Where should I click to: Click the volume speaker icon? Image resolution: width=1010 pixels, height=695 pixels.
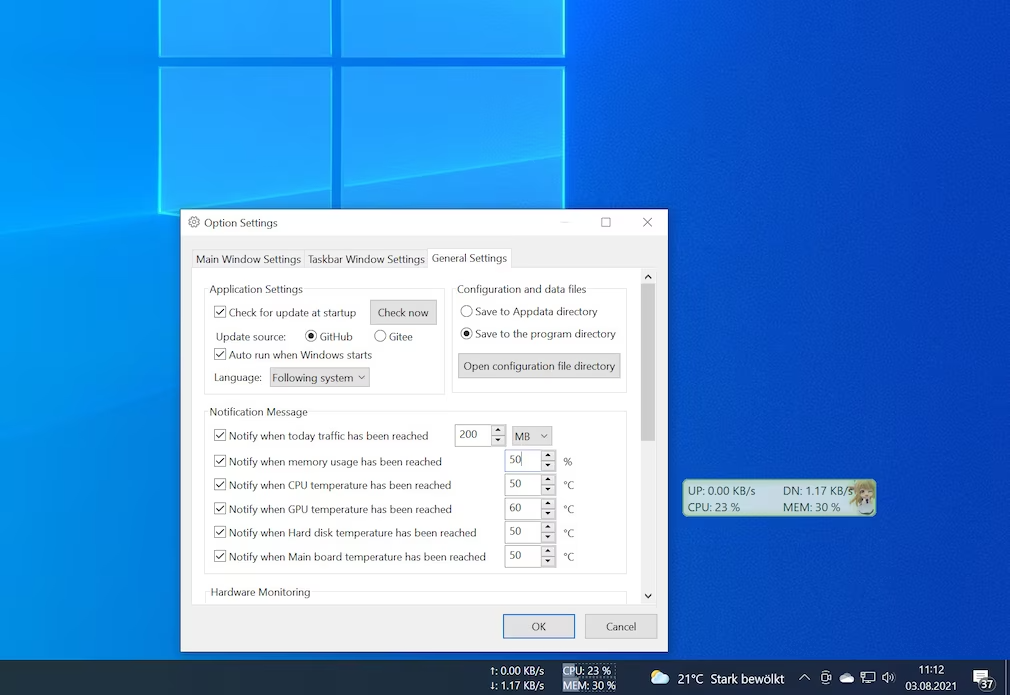tap(888, 678)
